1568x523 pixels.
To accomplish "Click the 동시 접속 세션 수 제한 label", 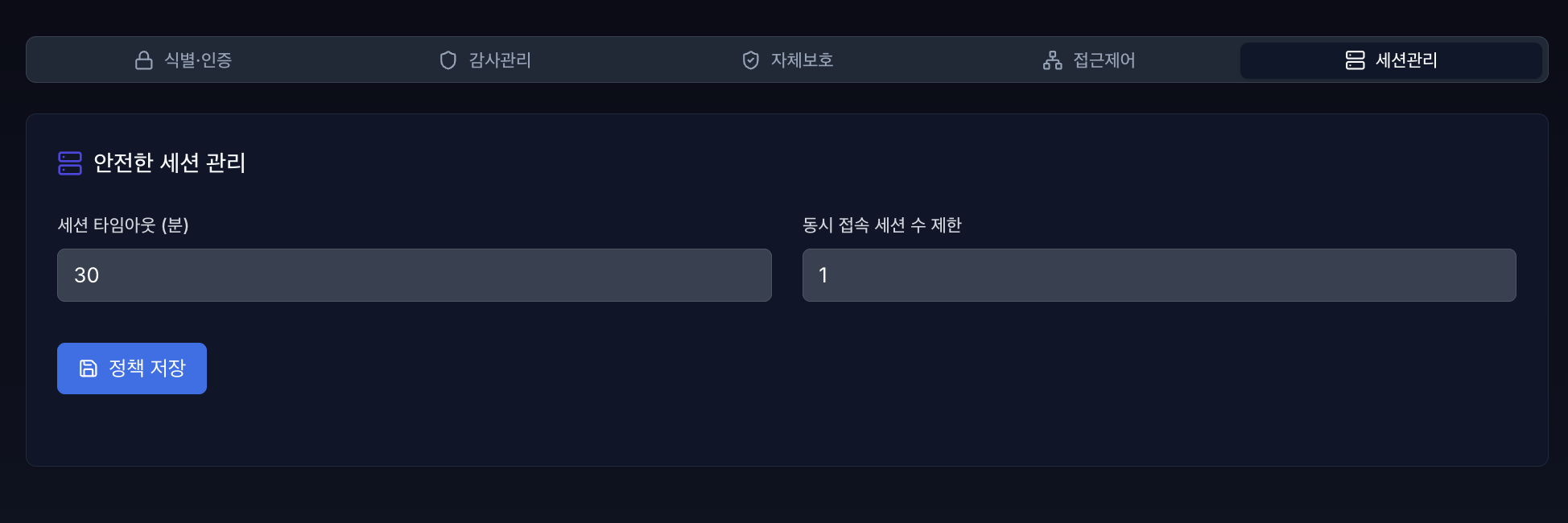I will click(x=882, y=226).
